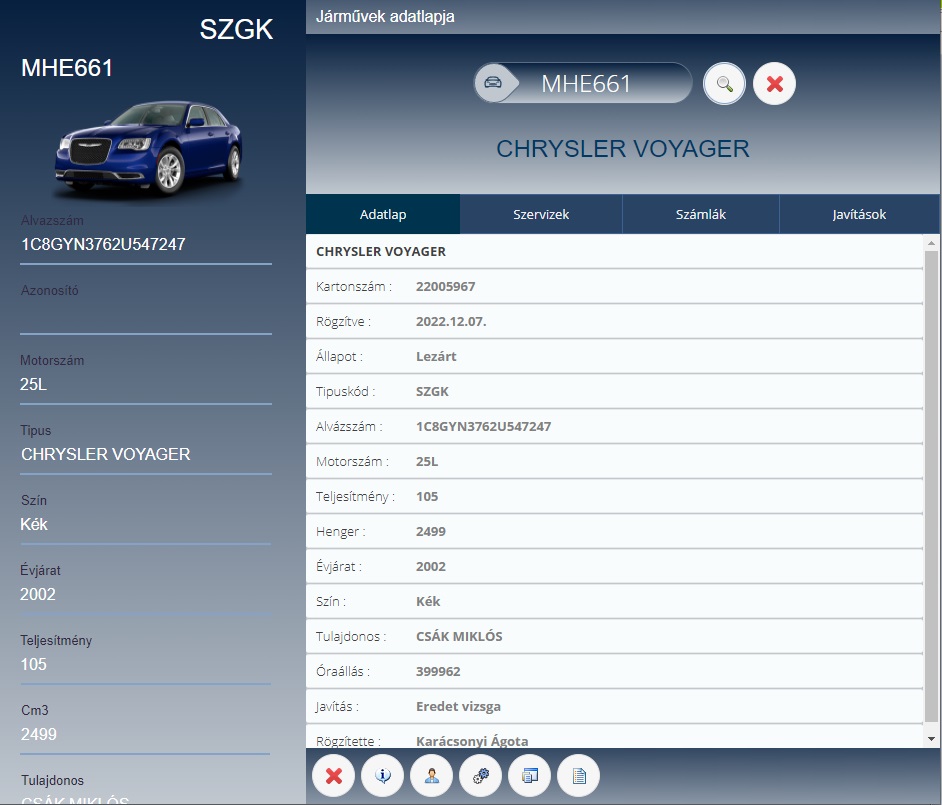Click the Motorszám value 25L in left panel
942x805 pixels.
click(x=33, y=384)
